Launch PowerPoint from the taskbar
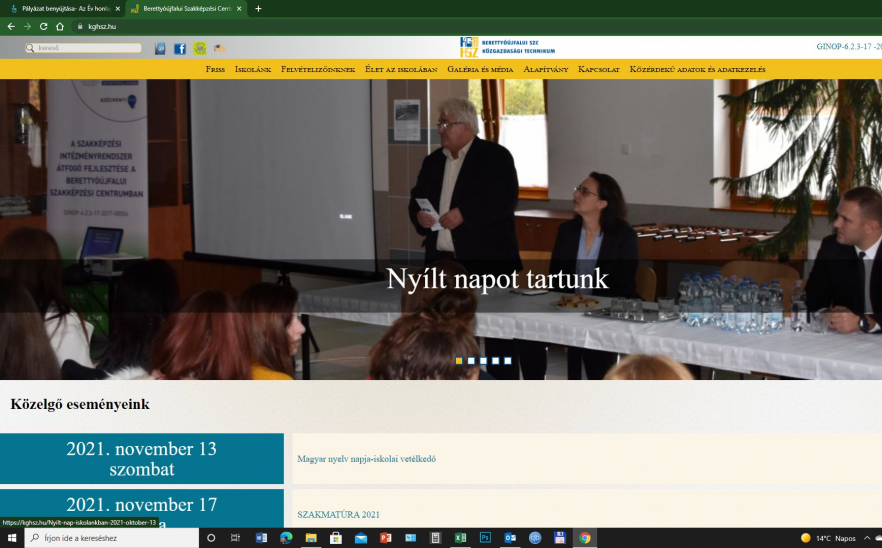Image resolution: width=882 pixels, height=548 pixels. click(x=386, y=538)
